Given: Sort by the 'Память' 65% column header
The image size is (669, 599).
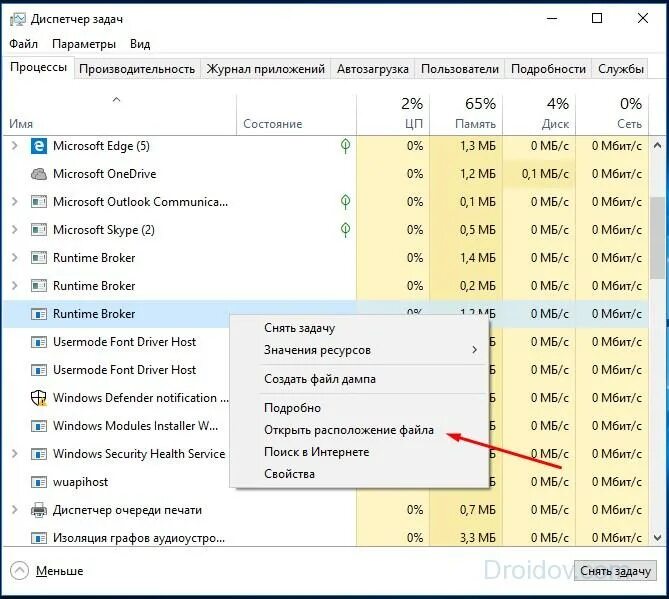Looking at the screenshot, I should pyautogui.click(x=466, y=113).
